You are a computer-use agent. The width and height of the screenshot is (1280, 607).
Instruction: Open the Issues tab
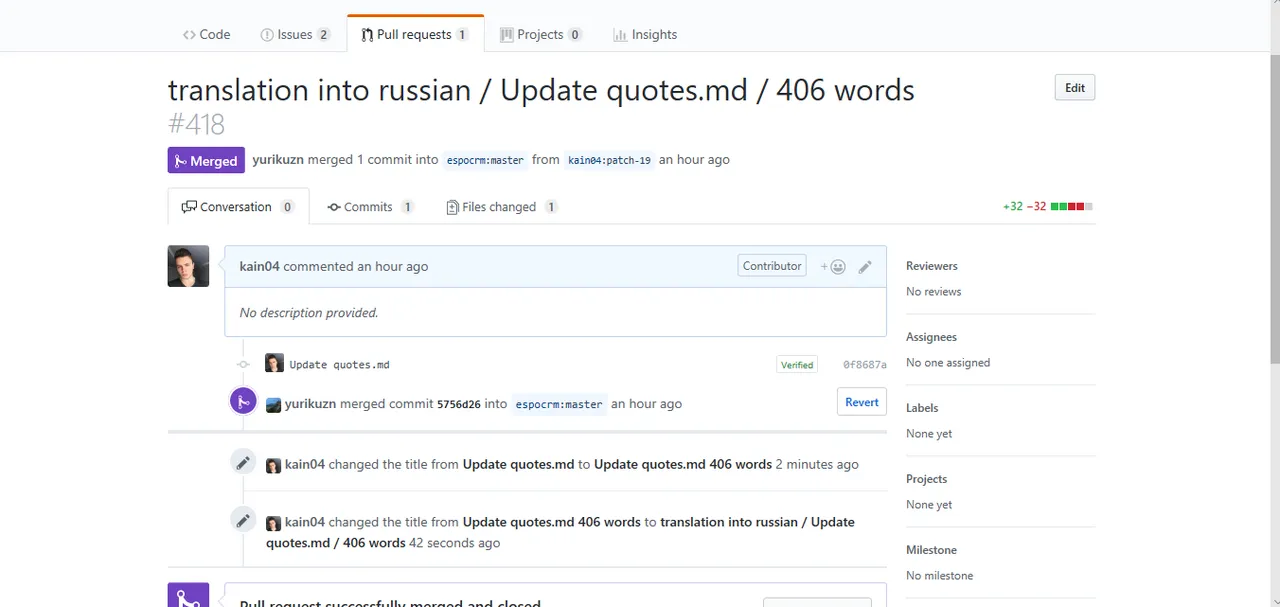click(295, 34)
